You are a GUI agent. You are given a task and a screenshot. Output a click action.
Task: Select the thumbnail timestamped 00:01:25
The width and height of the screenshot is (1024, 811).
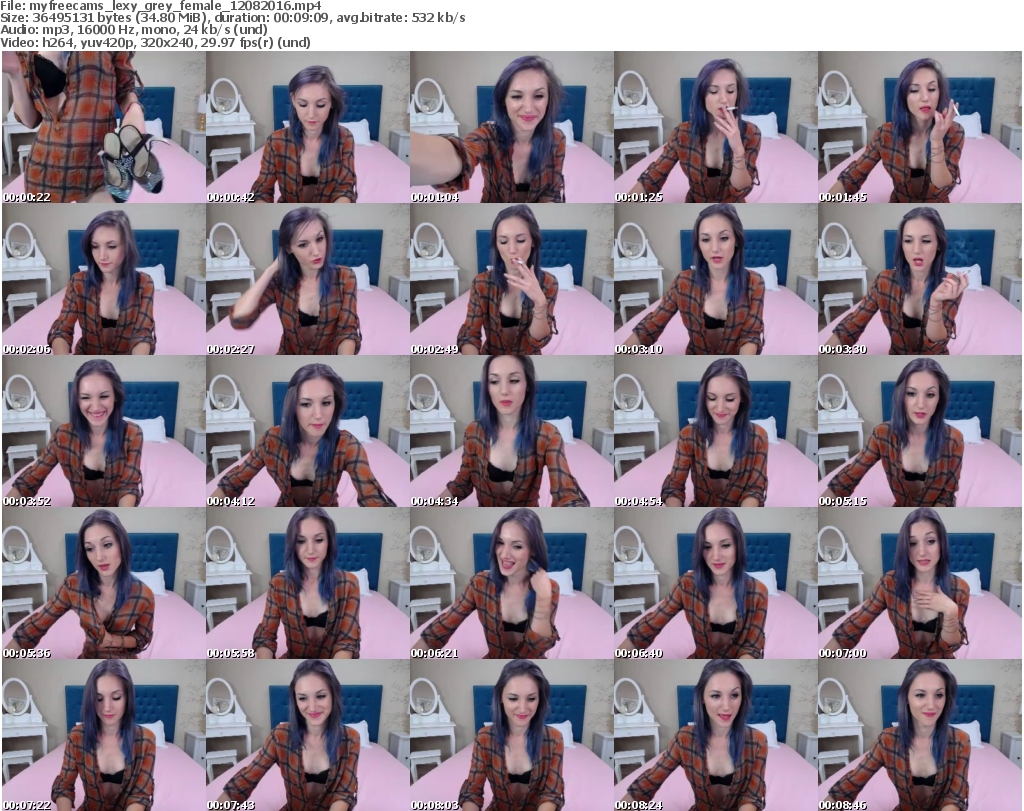[716, 127]
